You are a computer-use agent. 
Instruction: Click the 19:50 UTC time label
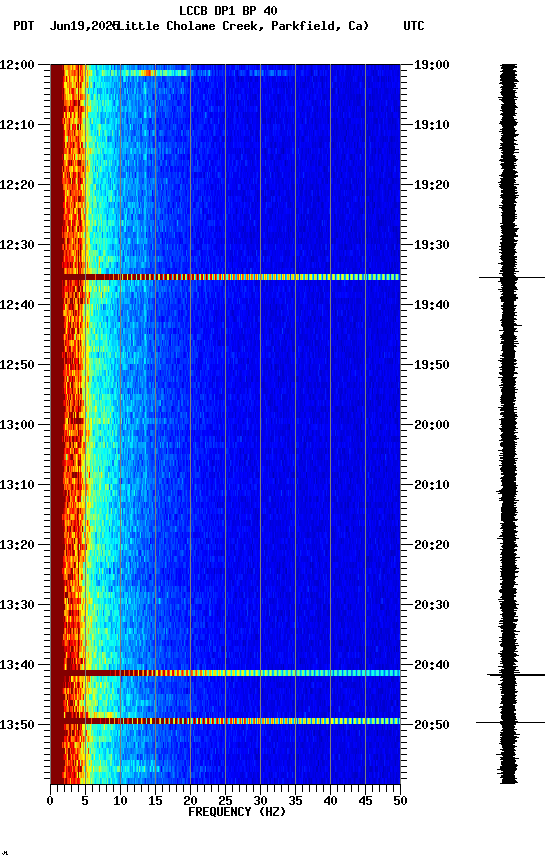coord(432,365)
